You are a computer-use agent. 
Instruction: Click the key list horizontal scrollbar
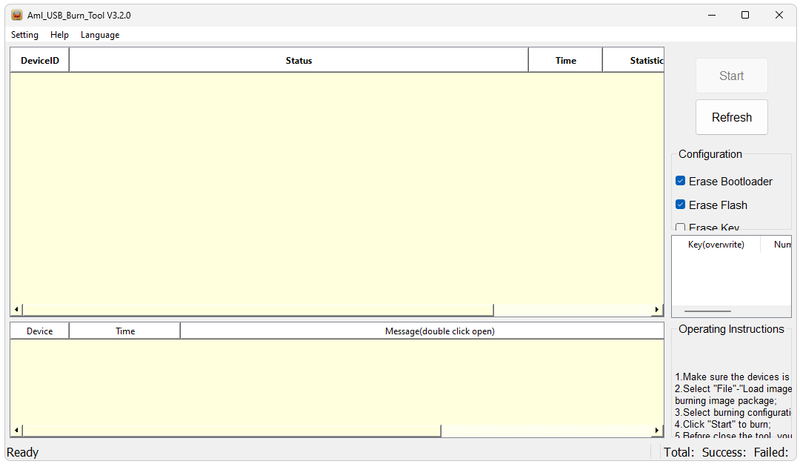coord(708,311)
